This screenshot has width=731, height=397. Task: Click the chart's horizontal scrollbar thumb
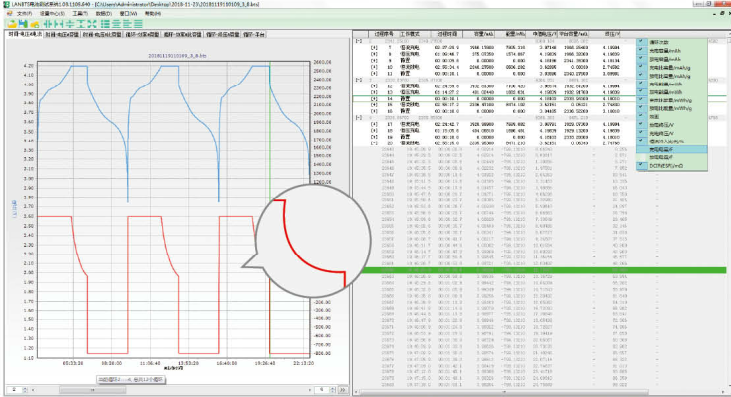tap(92, 390)
